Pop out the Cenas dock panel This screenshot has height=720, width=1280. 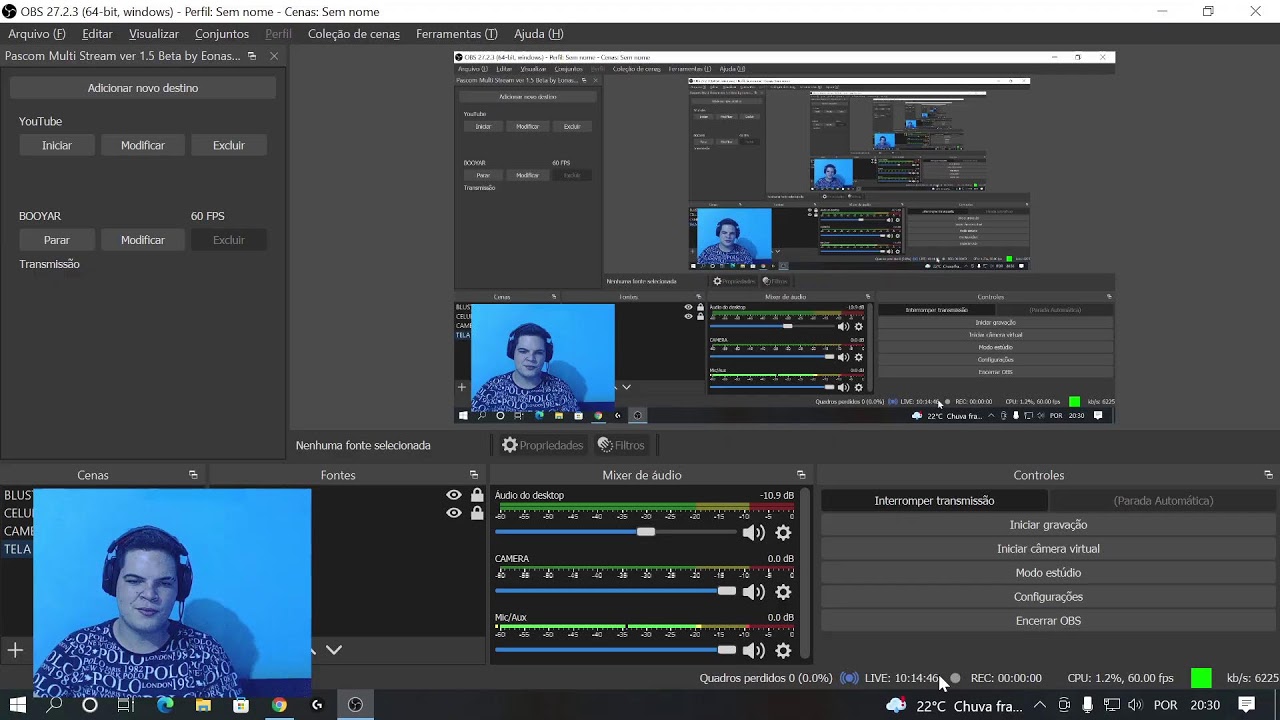193,475
